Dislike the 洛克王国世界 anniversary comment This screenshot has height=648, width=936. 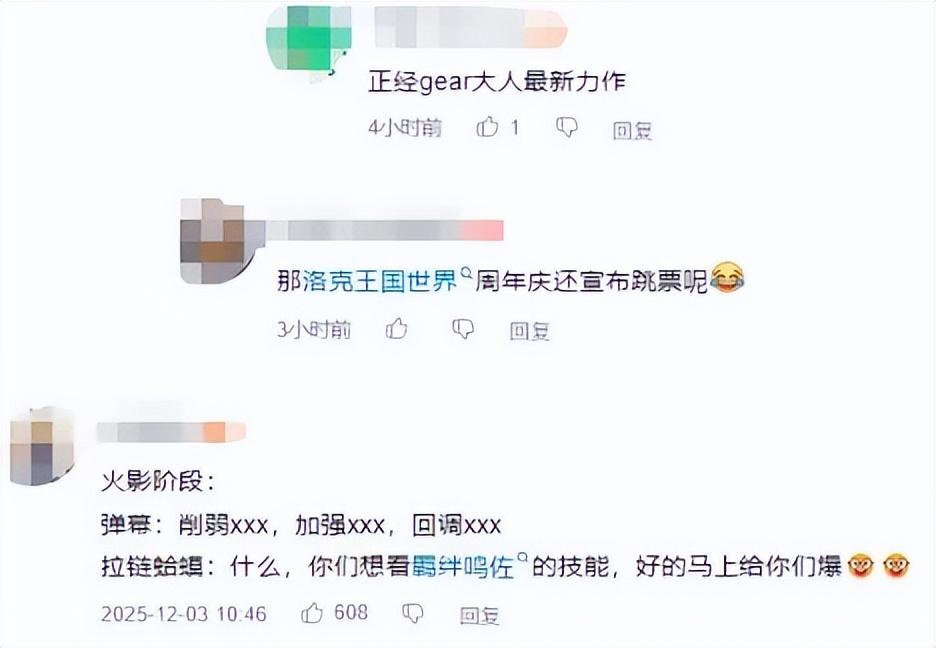pyautogui.click(x=463, y=329)
